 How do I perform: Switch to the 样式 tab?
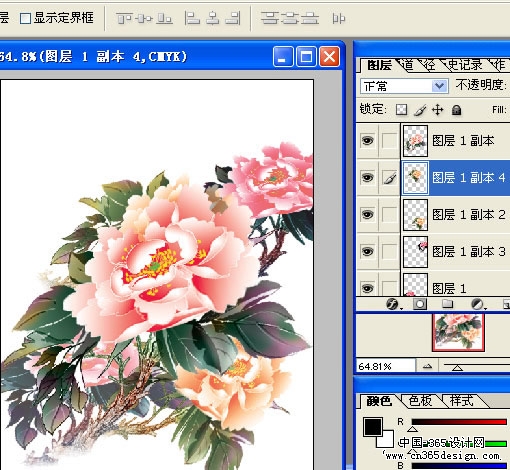pyautogui.click(x=461, y=401)
